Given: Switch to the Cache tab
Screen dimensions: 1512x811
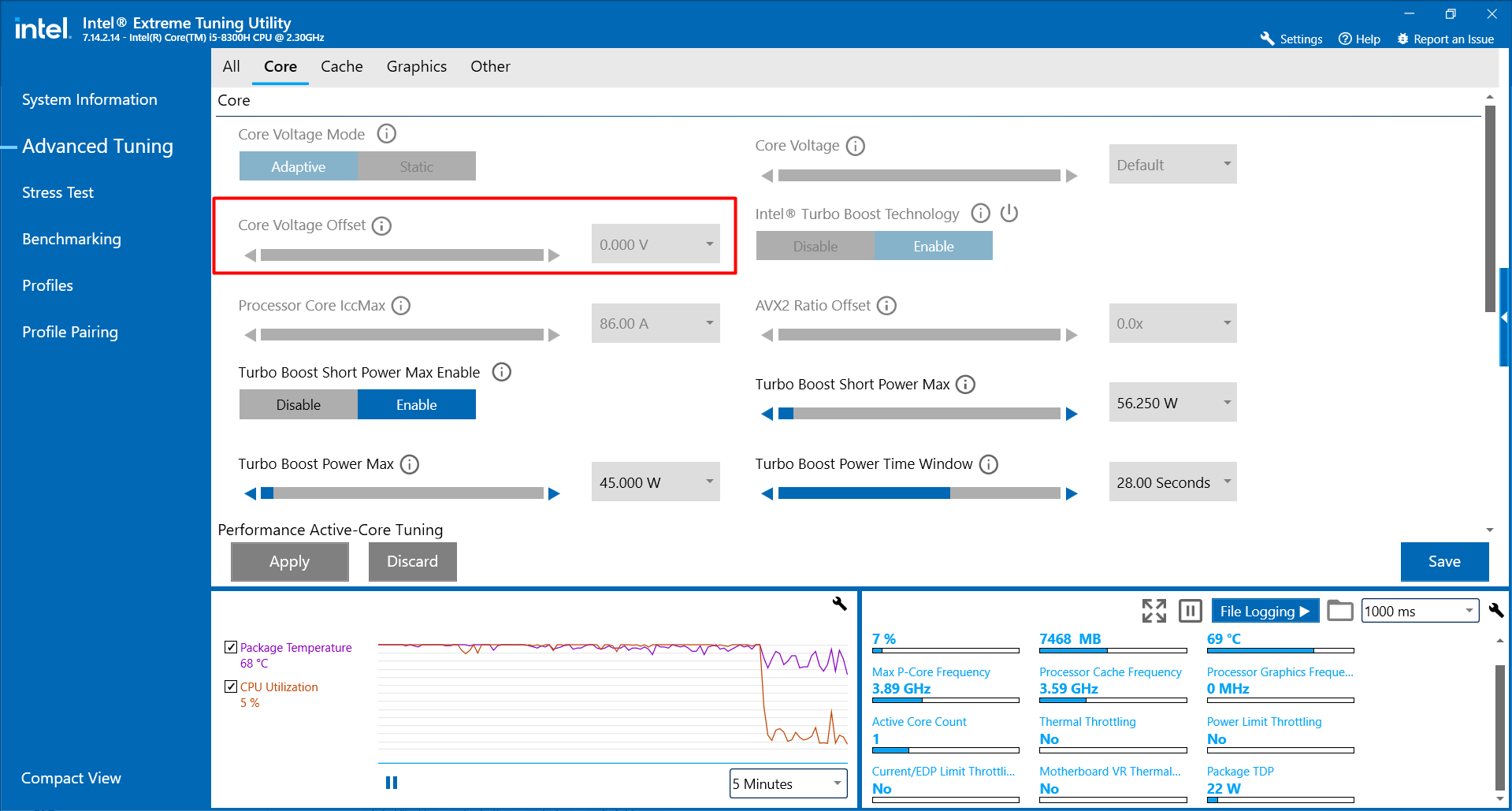Looking at the screenshot, I should click(341, 67).
